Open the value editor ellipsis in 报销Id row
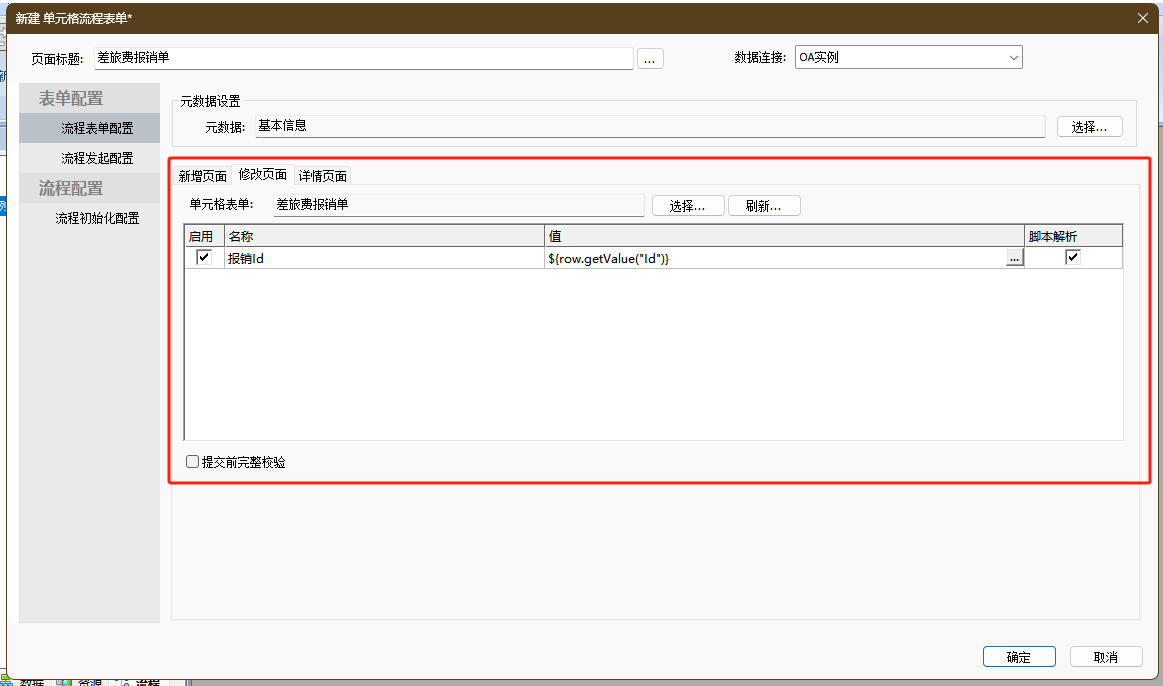This screenshot has width=1163, height=686. pos(1014,259)
